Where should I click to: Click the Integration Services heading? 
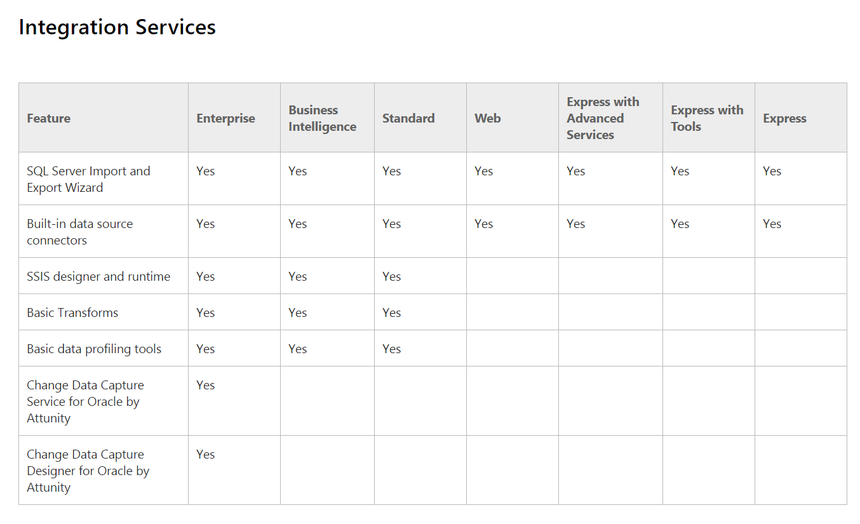pyautogui.click(x=117, y=28)
